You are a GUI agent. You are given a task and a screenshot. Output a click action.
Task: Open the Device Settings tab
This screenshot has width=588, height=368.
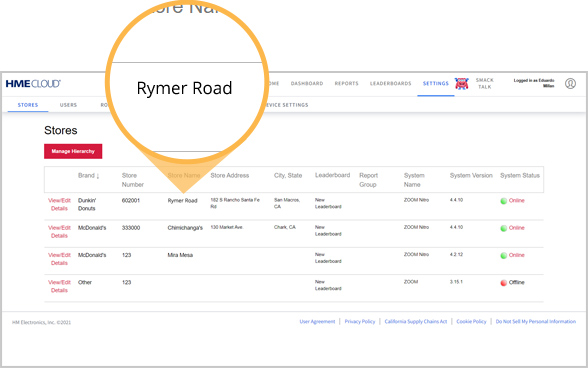(287, 105)
